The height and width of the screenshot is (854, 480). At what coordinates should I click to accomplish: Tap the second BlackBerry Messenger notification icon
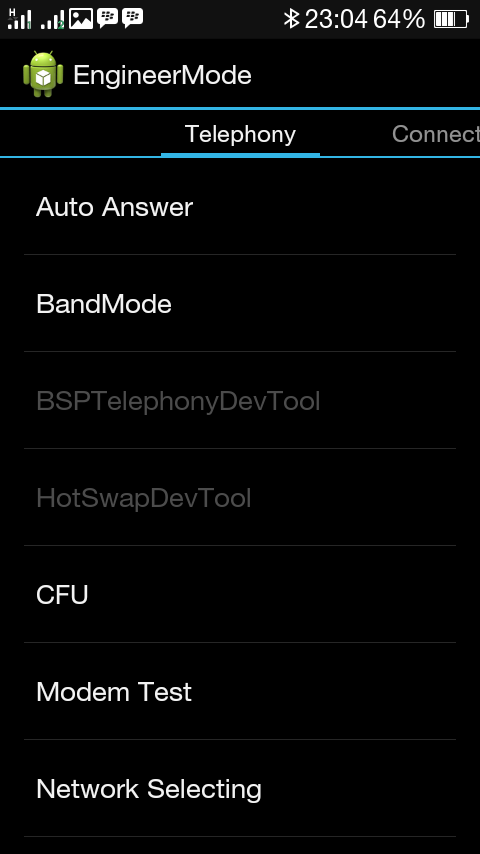[132, 19]
